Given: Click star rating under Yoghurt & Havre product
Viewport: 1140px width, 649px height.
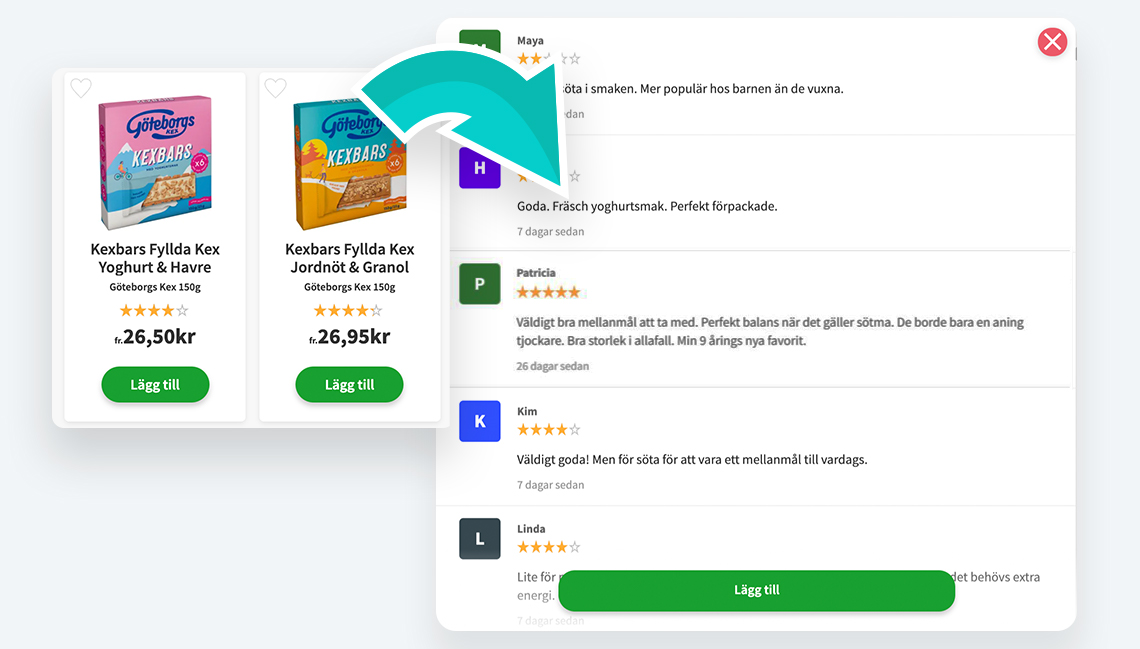Looking at the screenshot, I should click(154, 310).
